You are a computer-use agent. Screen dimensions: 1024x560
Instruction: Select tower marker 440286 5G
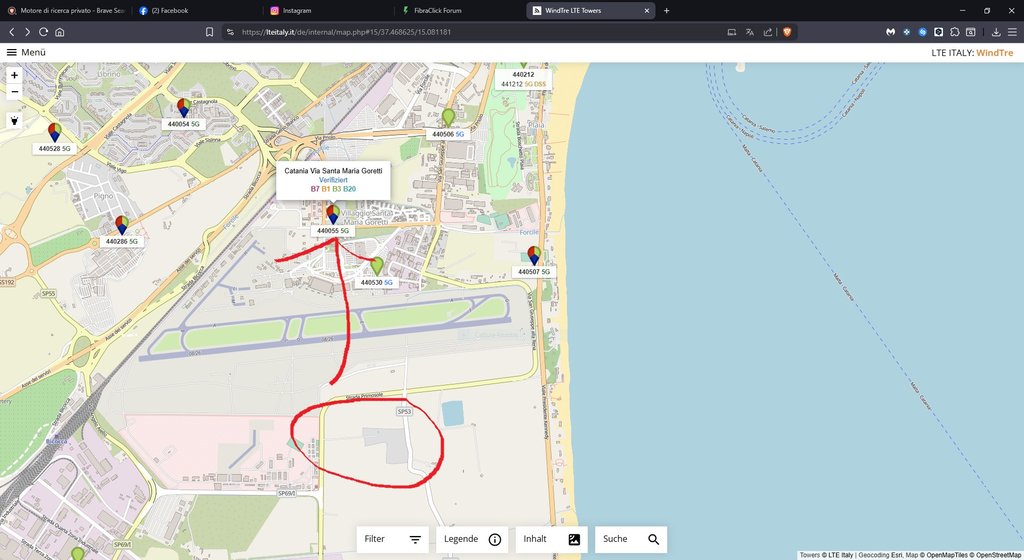coord(122,225)
